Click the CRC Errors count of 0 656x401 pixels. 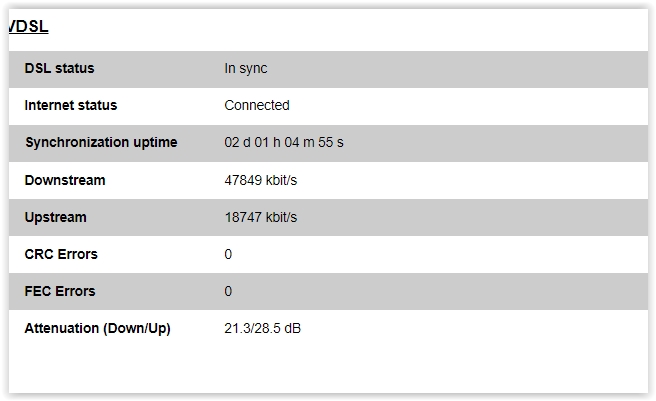pos(228,254)
